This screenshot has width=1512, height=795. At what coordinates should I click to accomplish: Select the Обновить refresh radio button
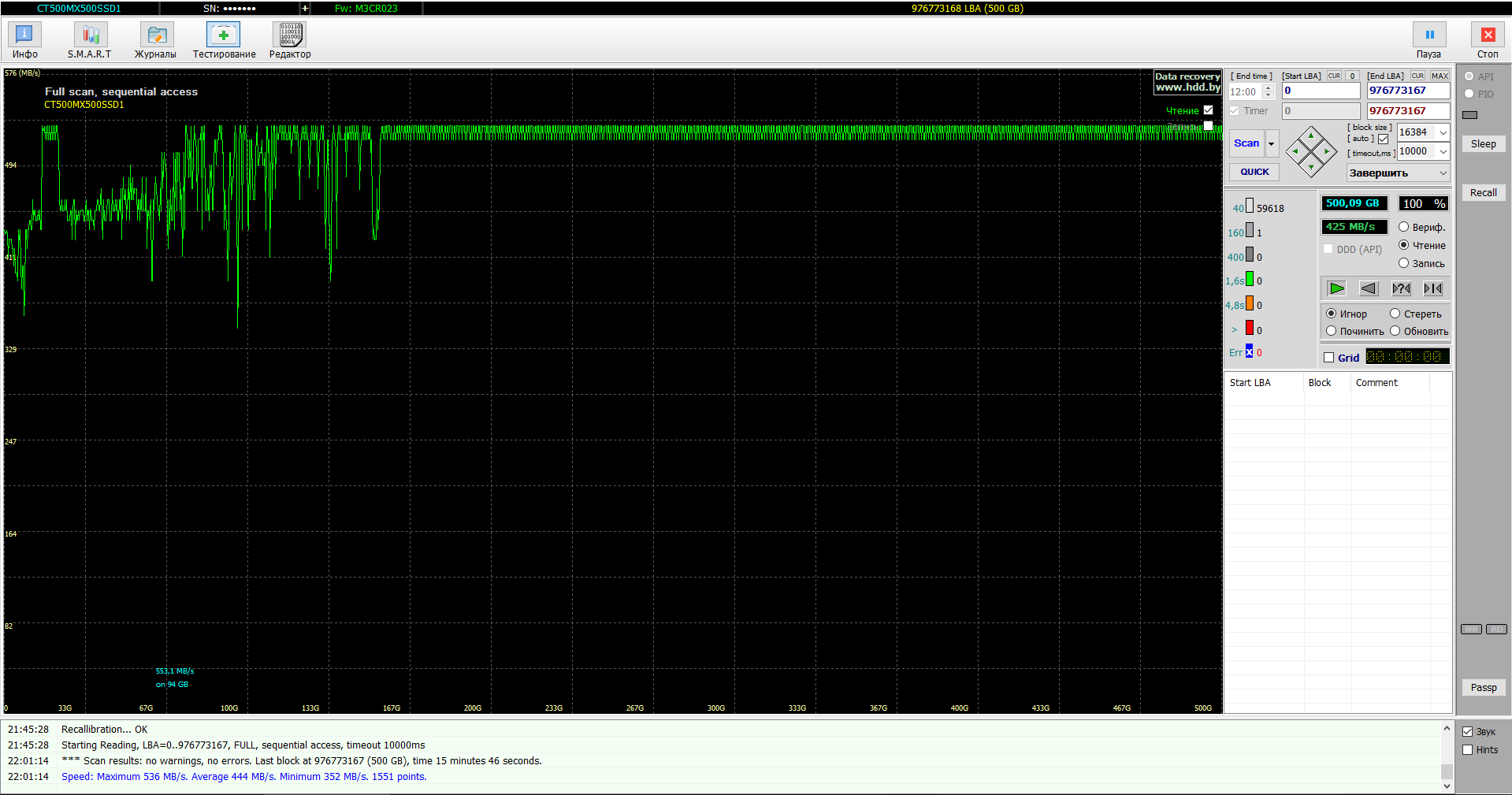pyautogui.click(x=1395, y=331)
